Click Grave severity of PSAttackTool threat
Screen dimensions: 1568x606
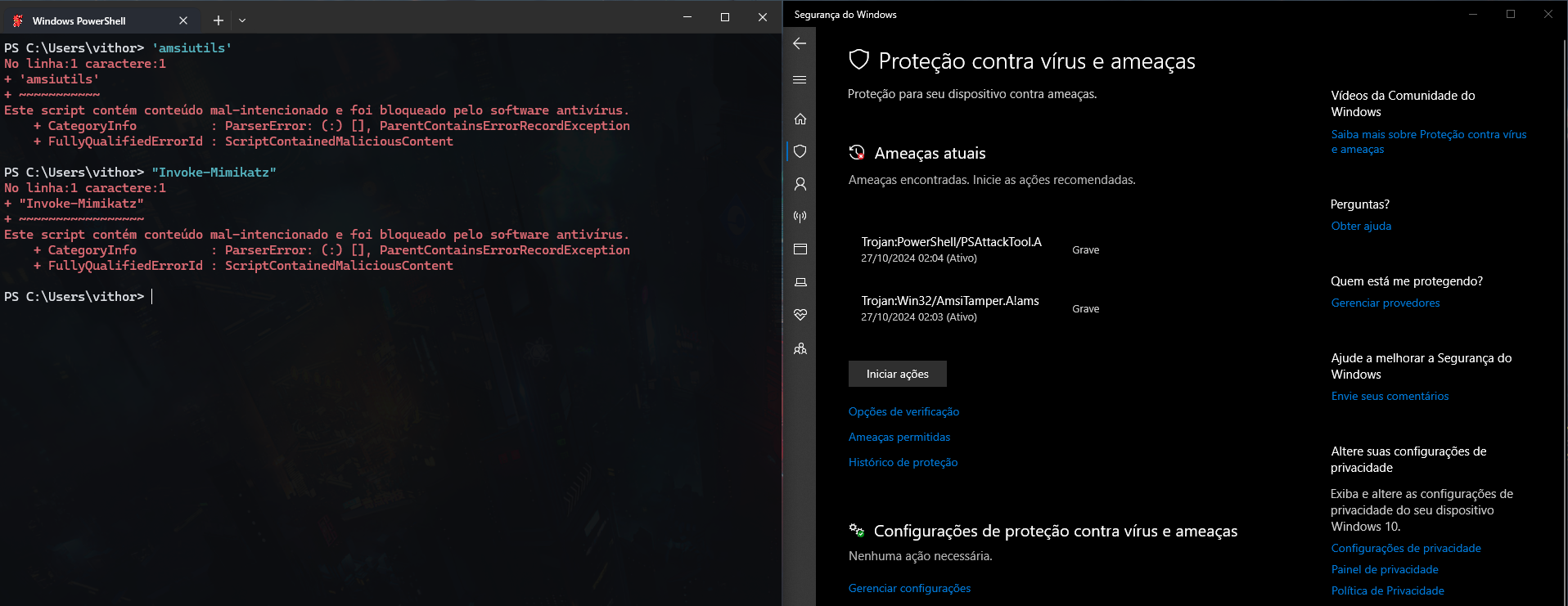pyautogui.click(x=1085, y=250)
